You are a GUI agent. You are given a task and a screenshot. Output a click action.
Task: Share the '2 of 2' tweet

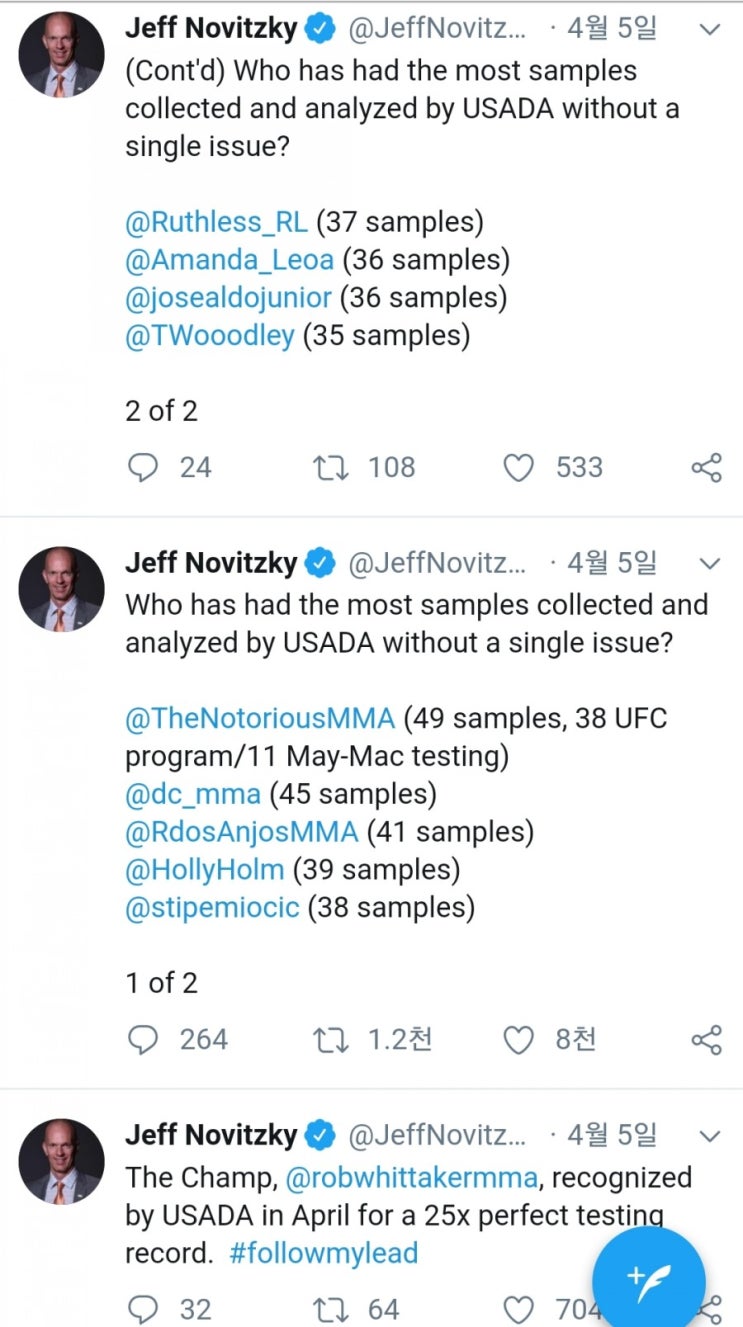coord(706,467)
